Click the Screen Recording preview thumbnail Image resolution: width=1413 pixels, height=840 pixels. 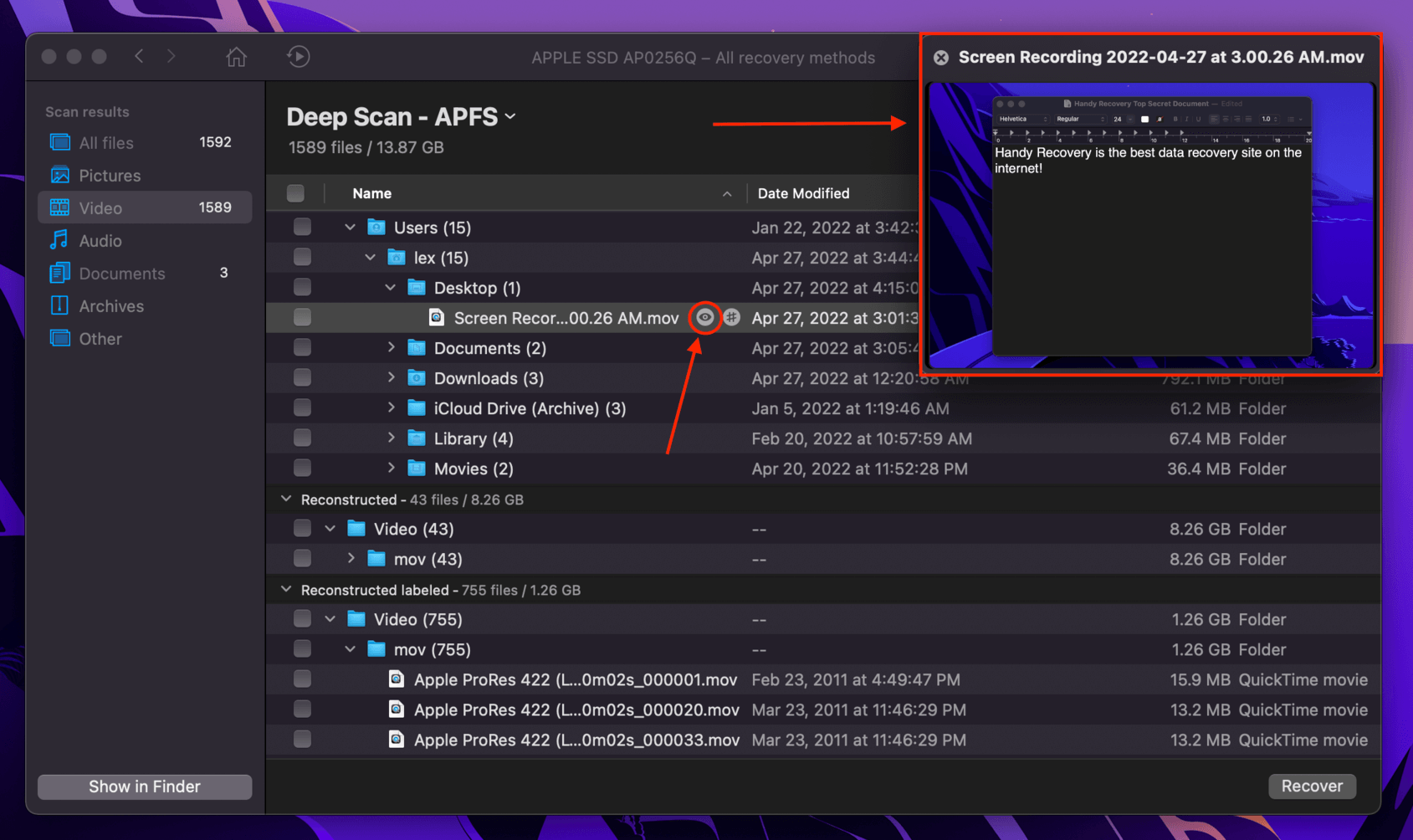[x=1151, y=225]
